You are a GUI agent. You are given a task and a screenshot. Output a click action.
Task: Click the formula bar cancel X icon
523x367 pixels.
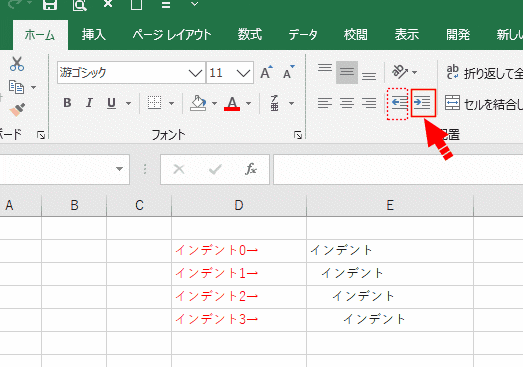tap(179, 169)
